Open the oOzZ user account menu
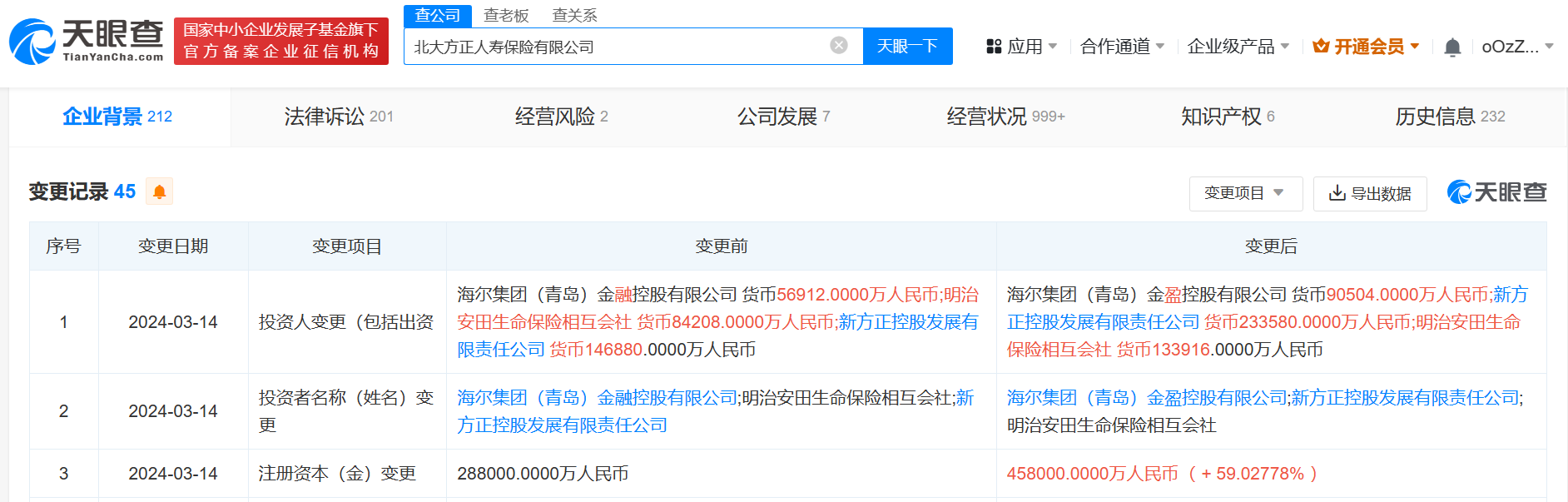 click(1517, 47)
